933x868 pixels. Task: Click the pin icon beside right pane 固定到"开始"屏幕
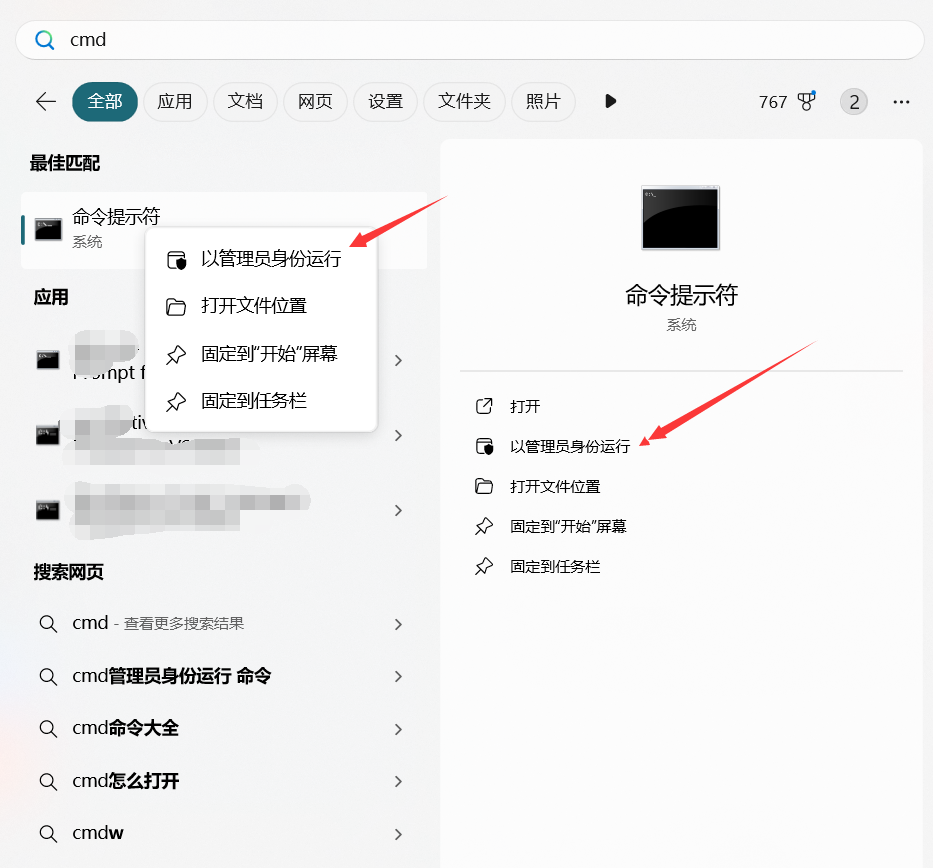[x=484, y=527]
